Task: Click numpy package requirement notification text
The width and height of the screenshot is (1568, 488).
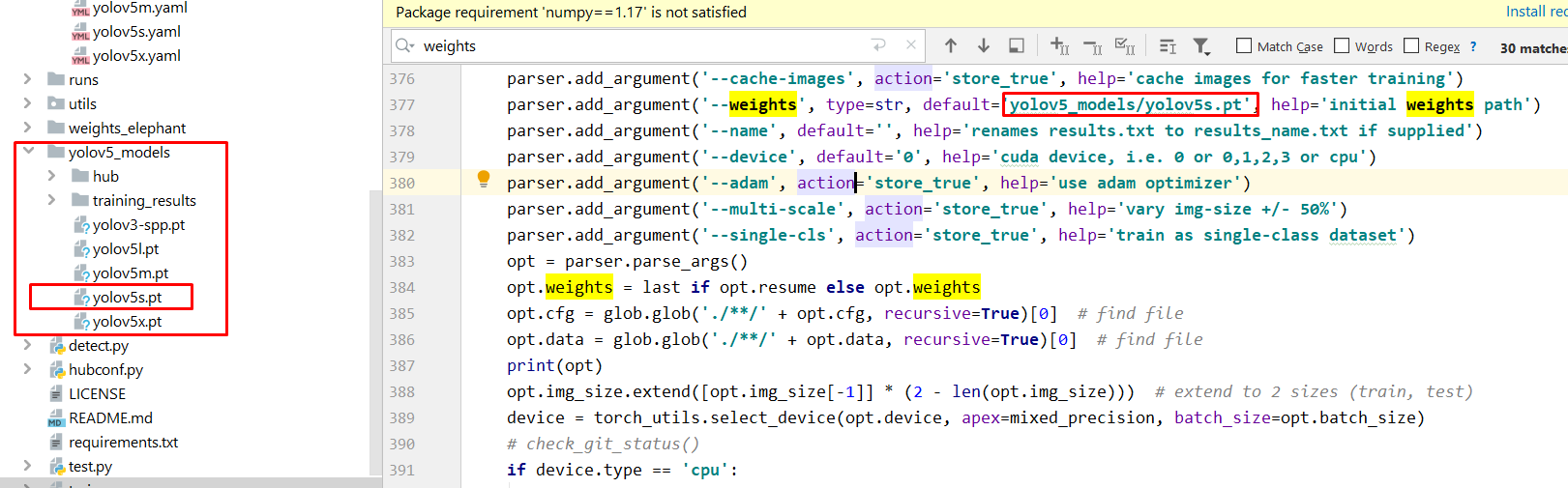Action: (x=571, y=13)
